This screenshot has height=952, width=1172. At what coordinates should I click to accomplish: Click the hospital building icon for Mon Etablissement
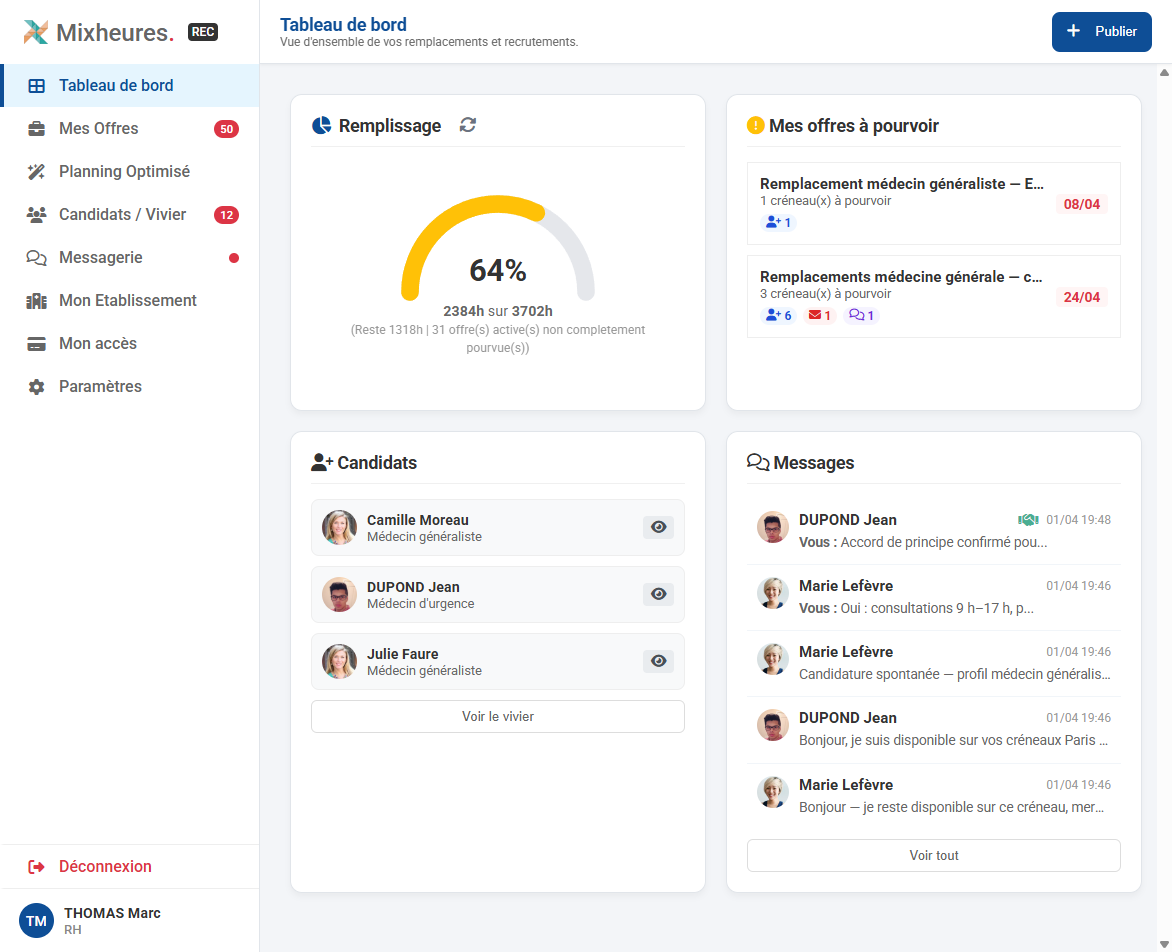36,301
